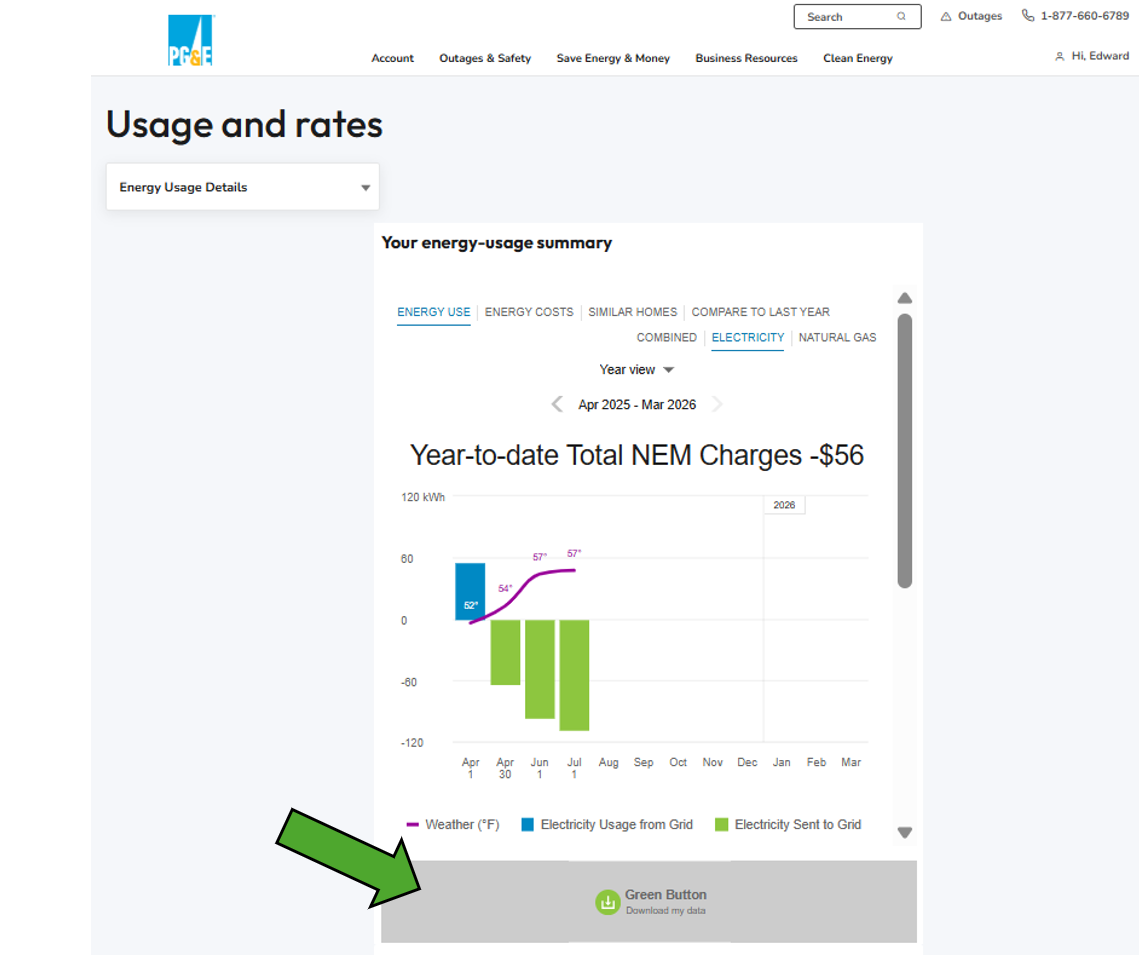1139x955 pixels.
Task: Click the Aug axis label
Action: coord(608,763)
